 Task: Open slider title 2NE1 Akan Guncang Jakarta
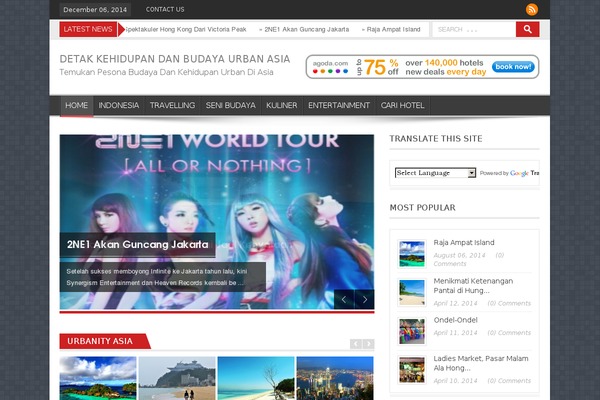(137, 245)
